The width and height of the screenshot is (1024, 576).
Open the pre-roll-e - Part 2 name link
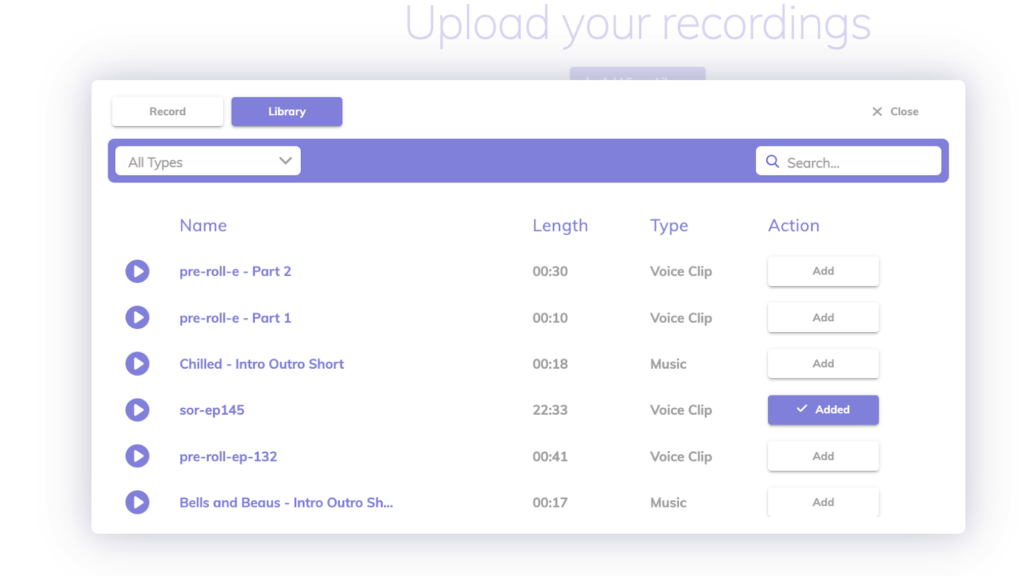tap(235, 271)
